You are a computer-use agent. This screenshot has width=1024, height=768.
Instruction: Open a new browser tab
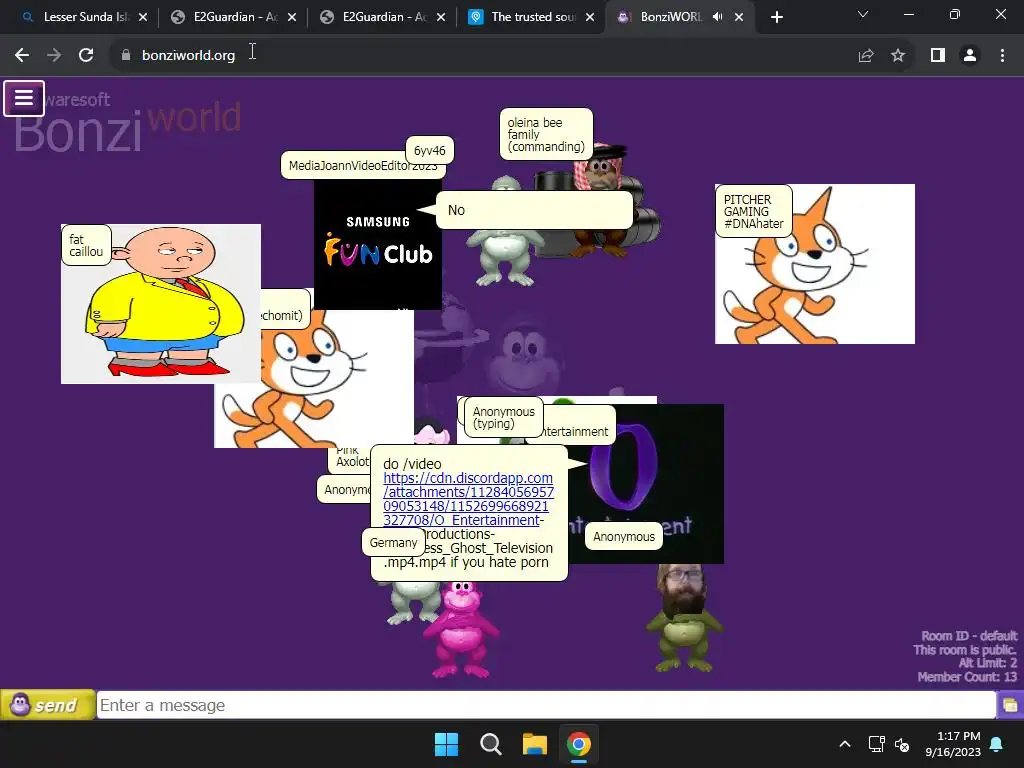tap(776, 17)
